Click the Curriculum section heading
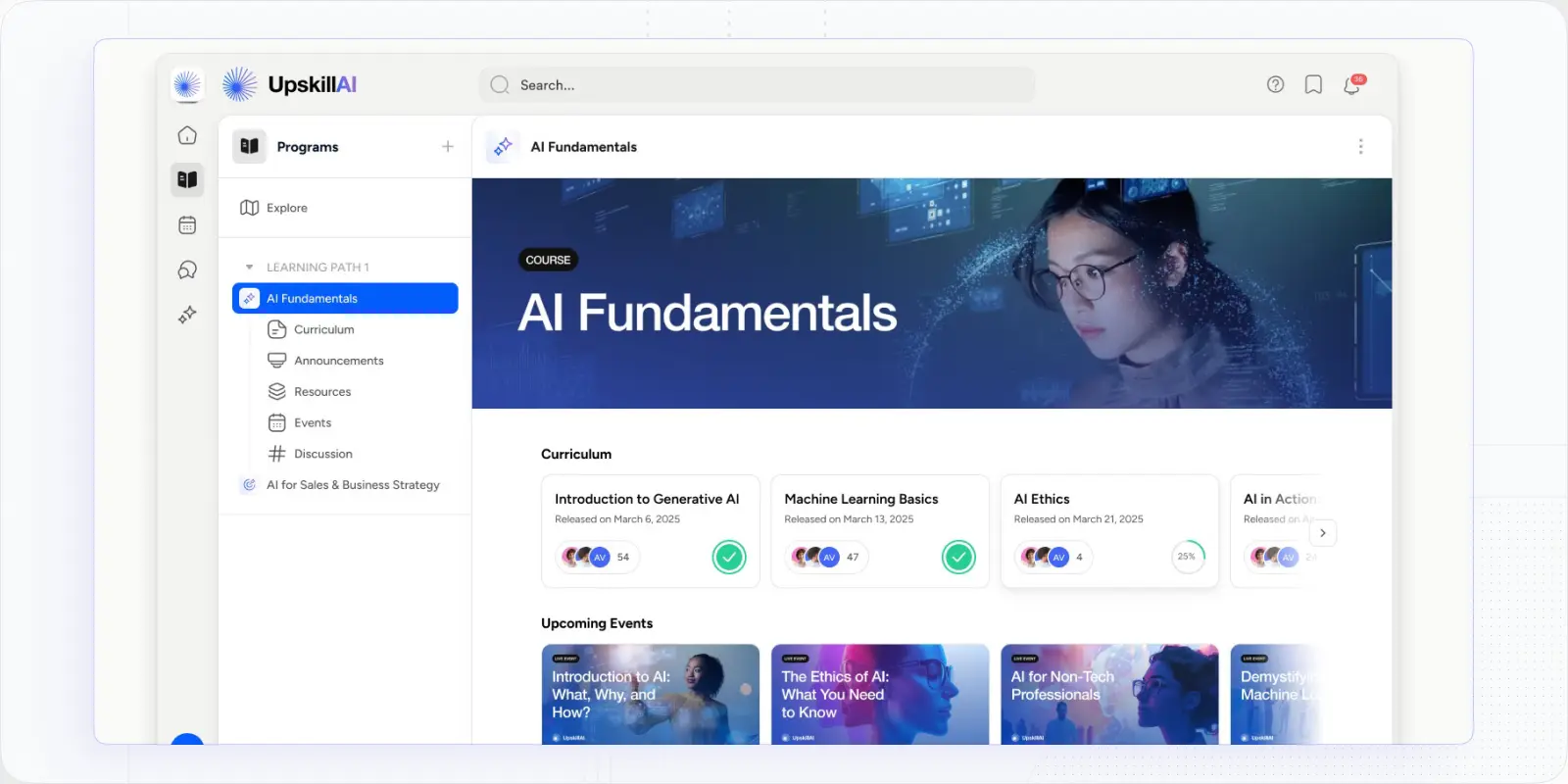Image resolution: width=1568 pixels, height=784 pixels. click(x=576, y=454)
